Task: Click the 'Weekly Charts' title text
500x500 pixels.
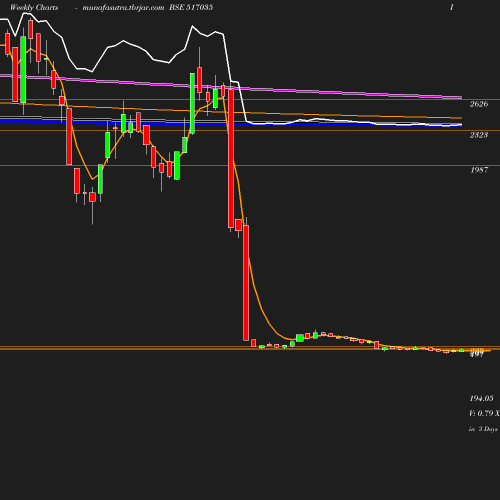Action: tap(34, 8)
